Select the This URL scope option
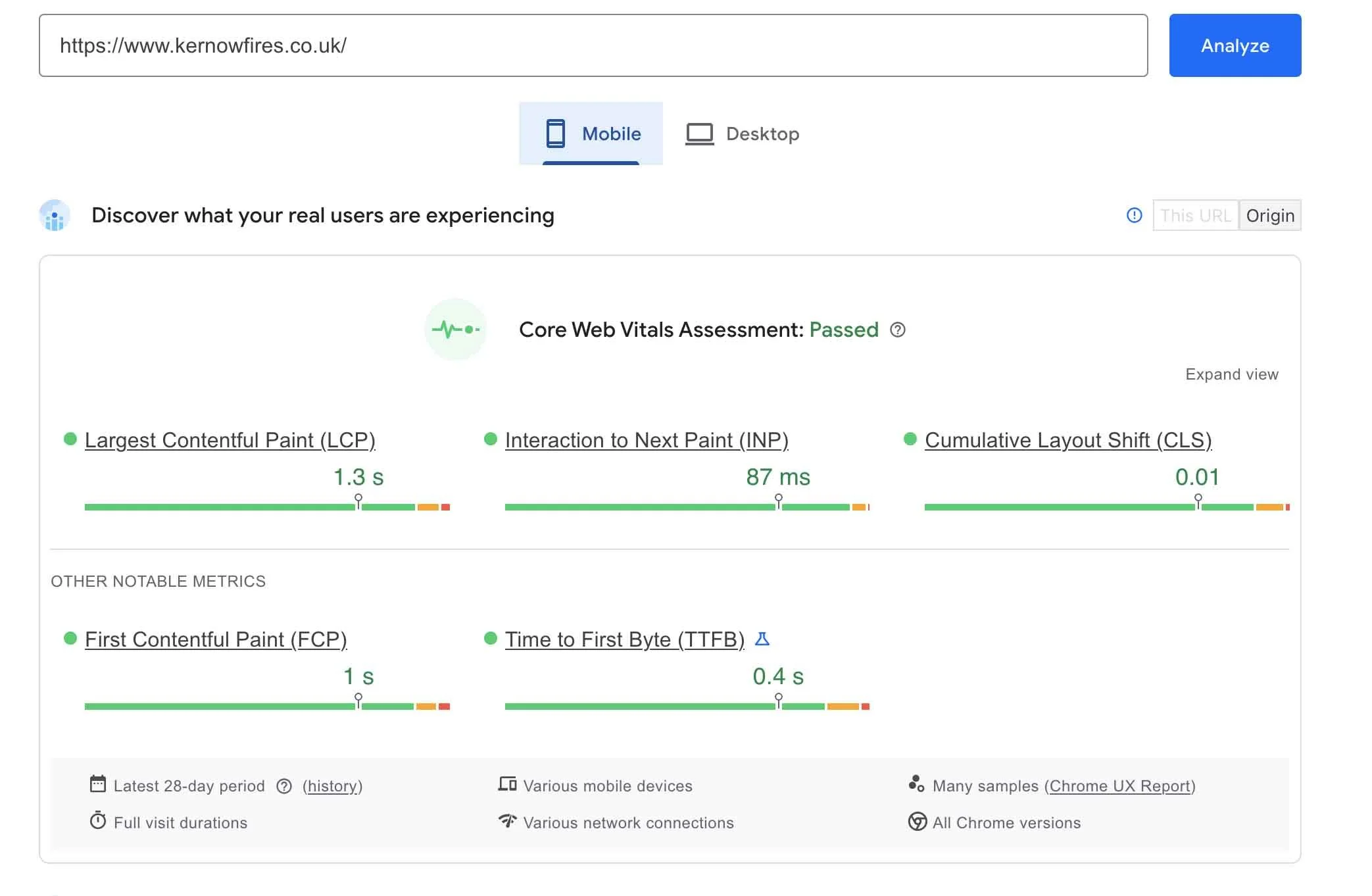Viewport: 1372px width, 896px height. point(1196,215)
